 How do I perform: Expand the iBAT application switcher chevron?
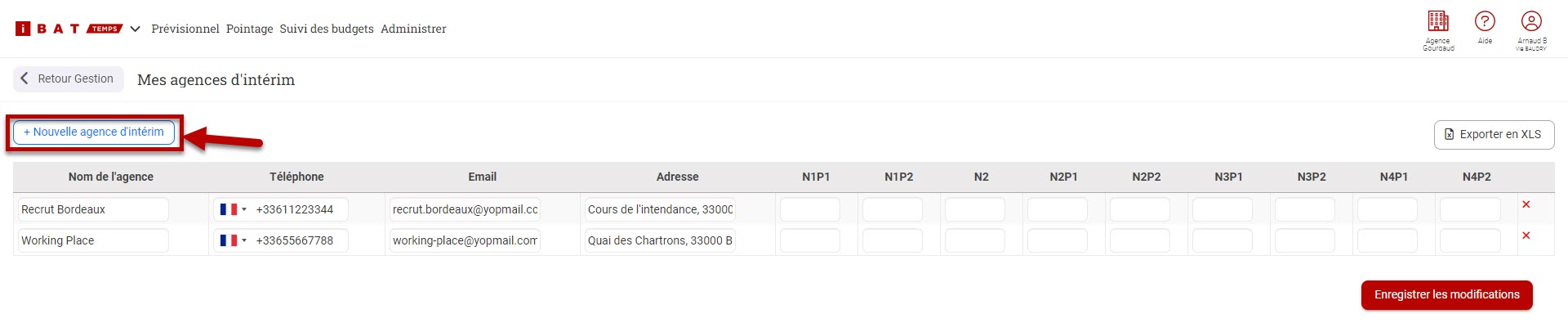coord(135,29)
